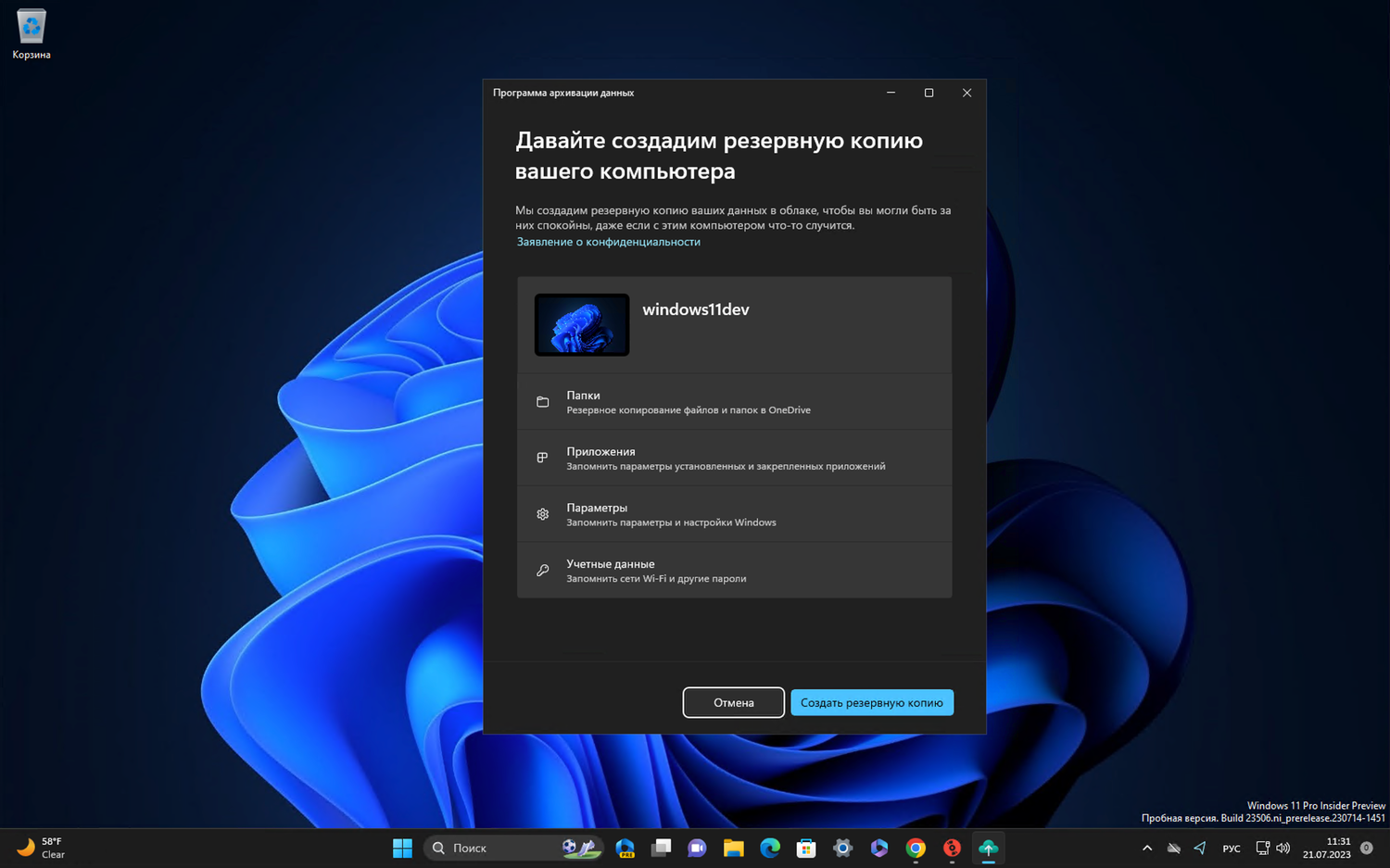Click the Отмена button
1390x868 pixels.
point(734,702)
